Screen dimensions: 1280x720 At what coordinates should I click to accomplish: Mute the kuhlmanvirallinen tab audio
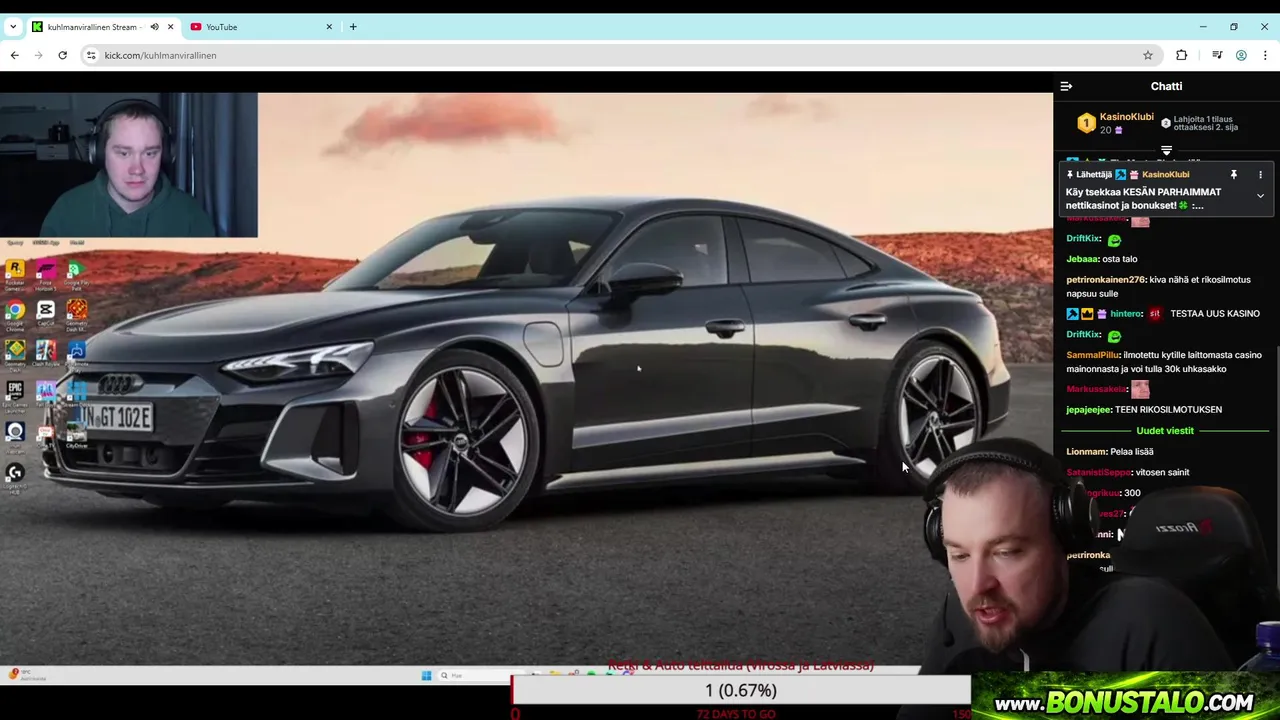154,27
